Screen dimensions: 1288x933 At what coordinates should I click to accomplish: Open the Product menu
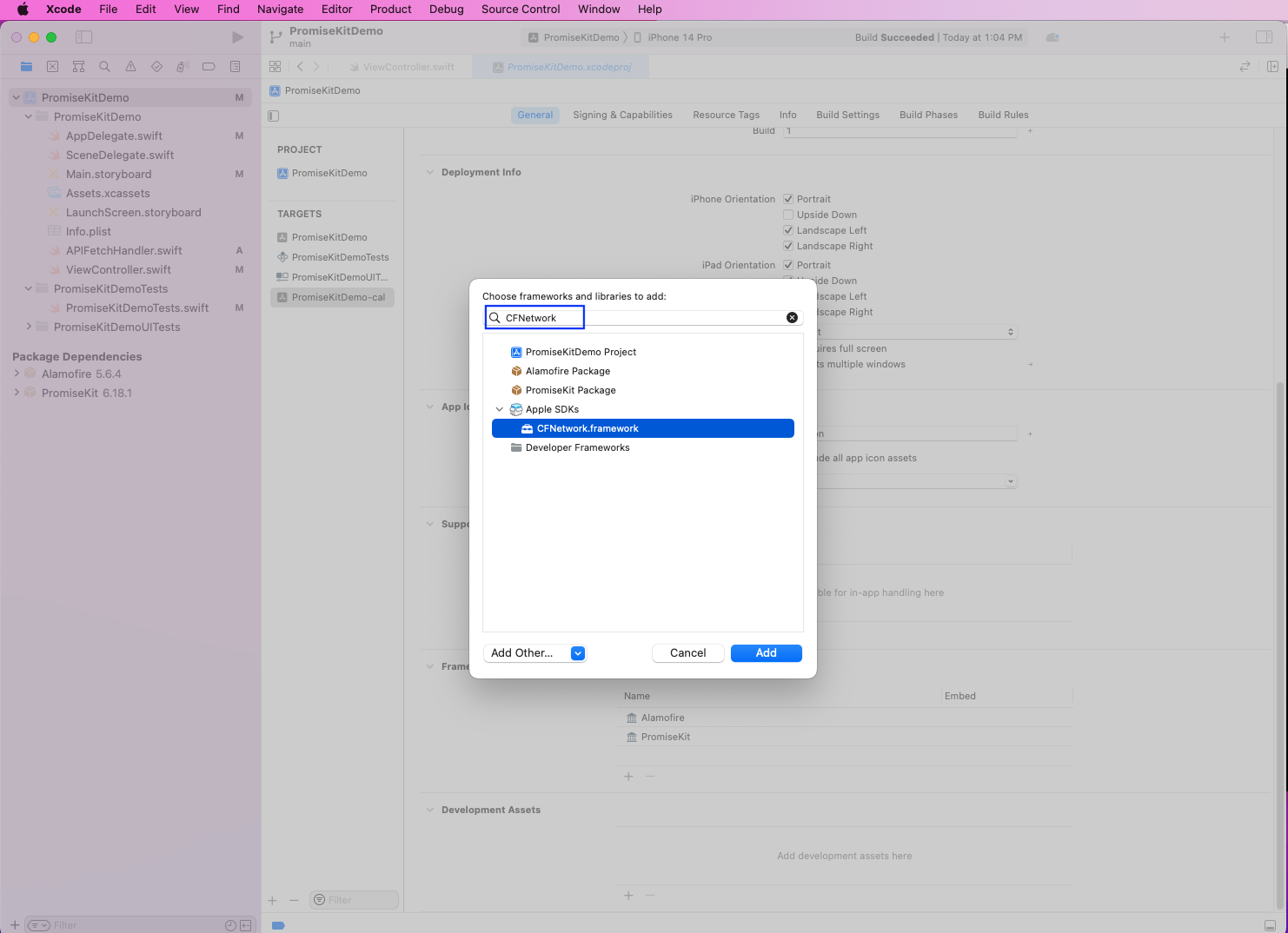coord(391,9)
